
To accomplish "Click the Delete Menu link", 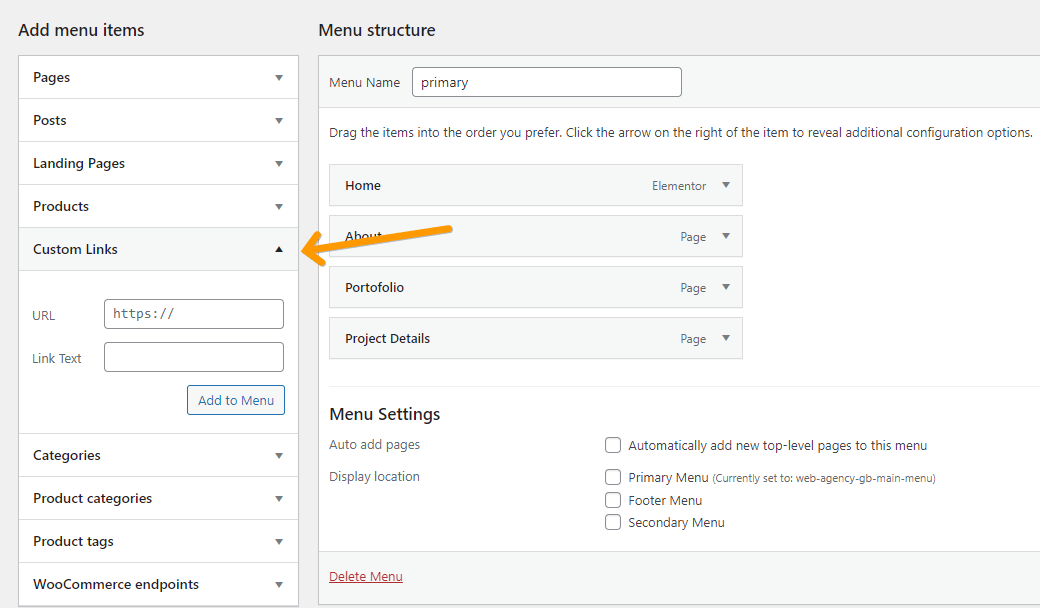I will [366, 577].
